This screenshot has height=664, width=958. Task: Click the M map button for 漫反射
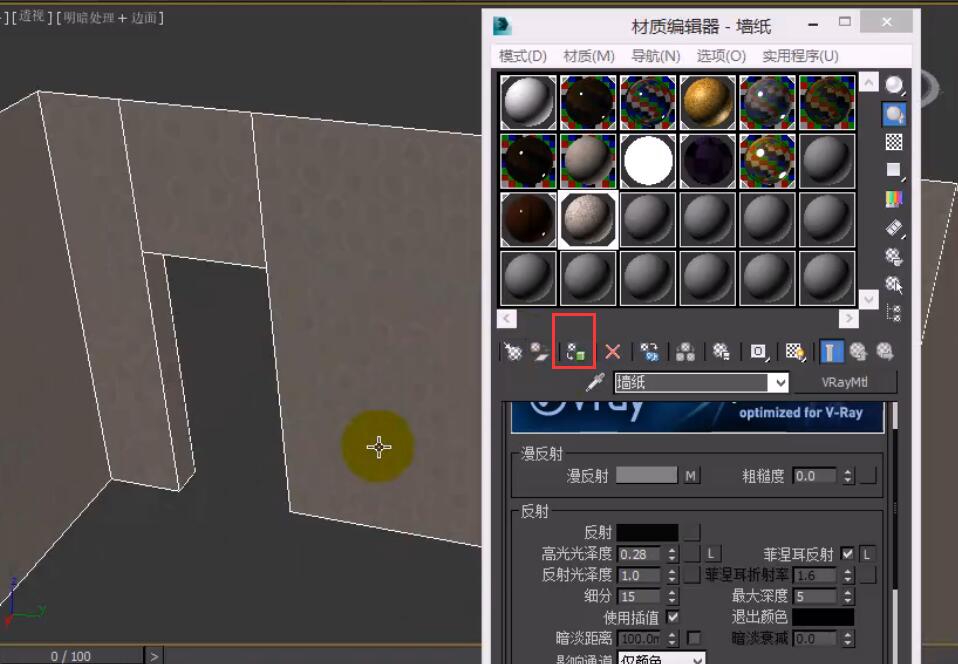click(690, 475)
